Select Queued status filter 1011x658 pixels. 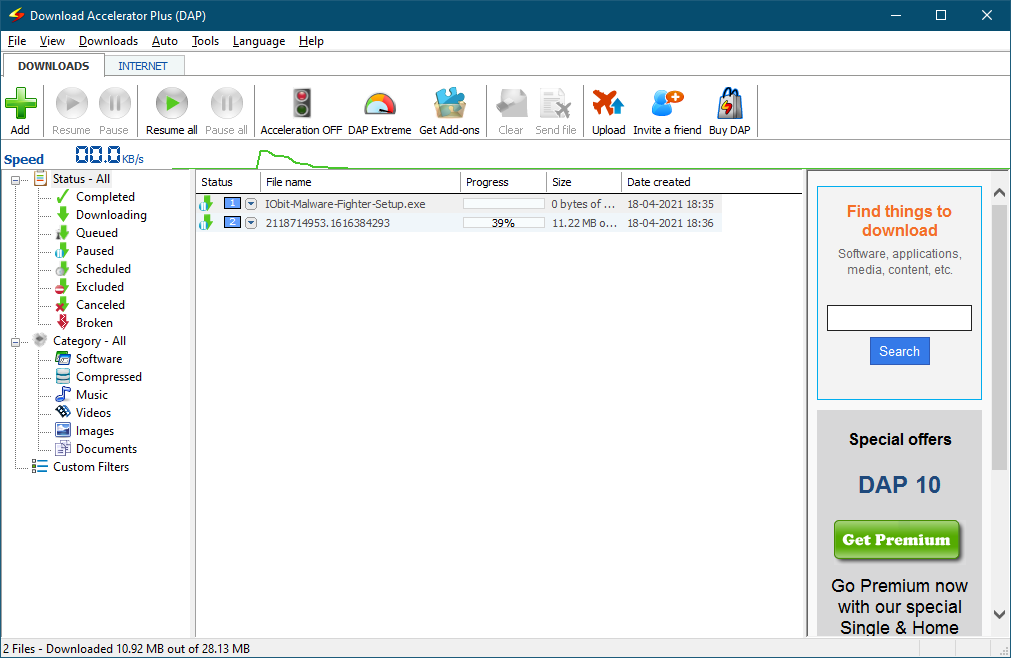[x=97, y=233]
